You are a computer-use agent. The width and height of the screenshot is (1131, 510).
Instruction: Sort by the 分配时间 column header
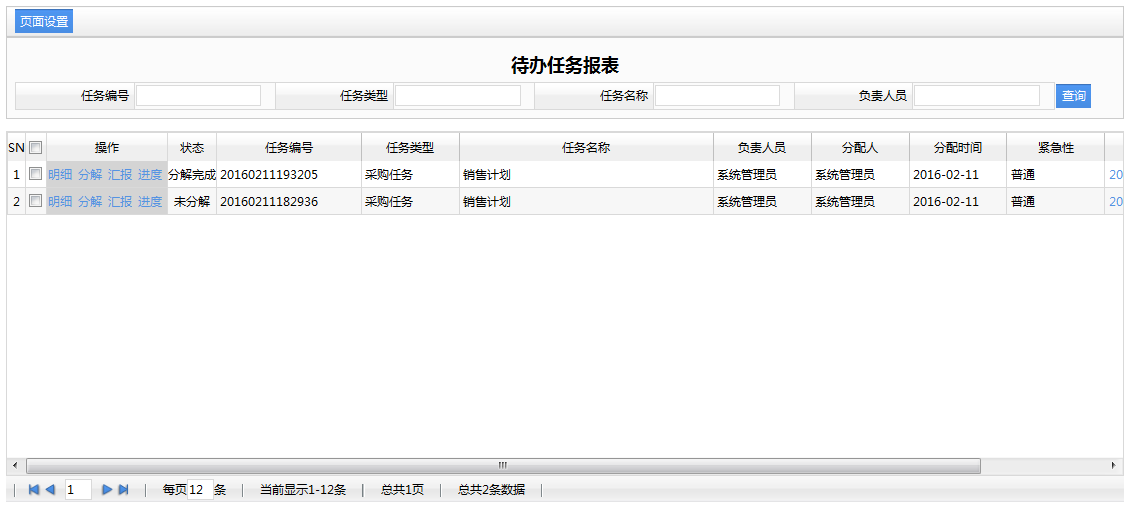pyautogui.click(x=957, y=148)
